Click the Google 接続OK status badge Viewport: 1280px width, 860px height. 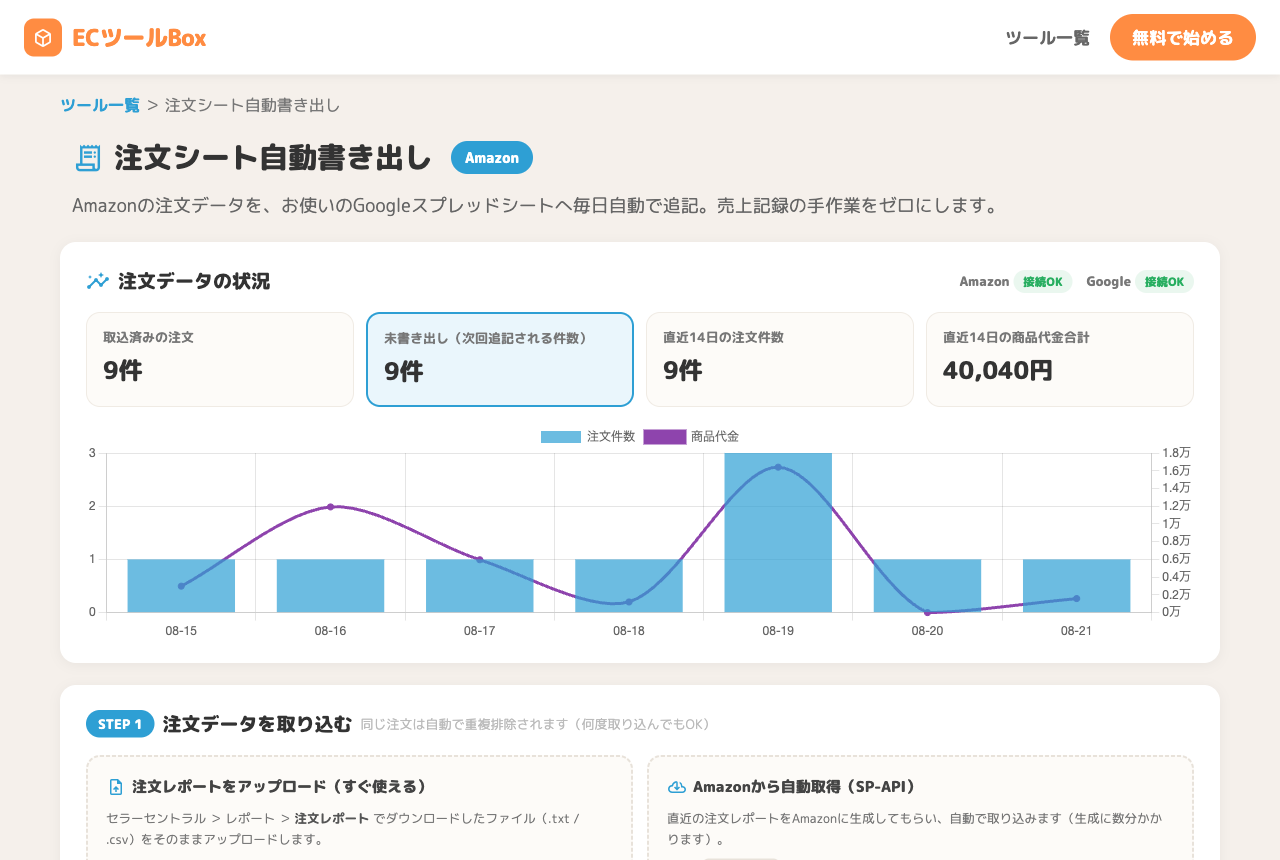[1164, 282]
